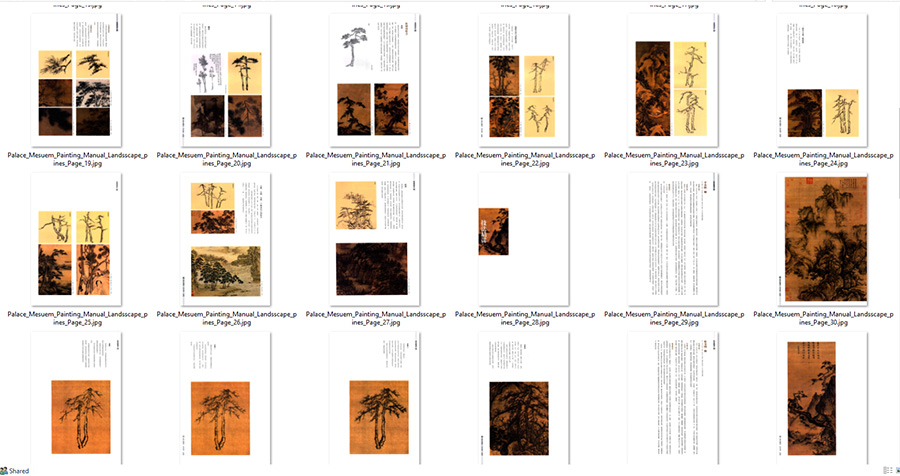Image resolution: width=900 pixels, height=476 pixels.
Task: Click file name ending Page_22.jpg
Action: (525, 159)
